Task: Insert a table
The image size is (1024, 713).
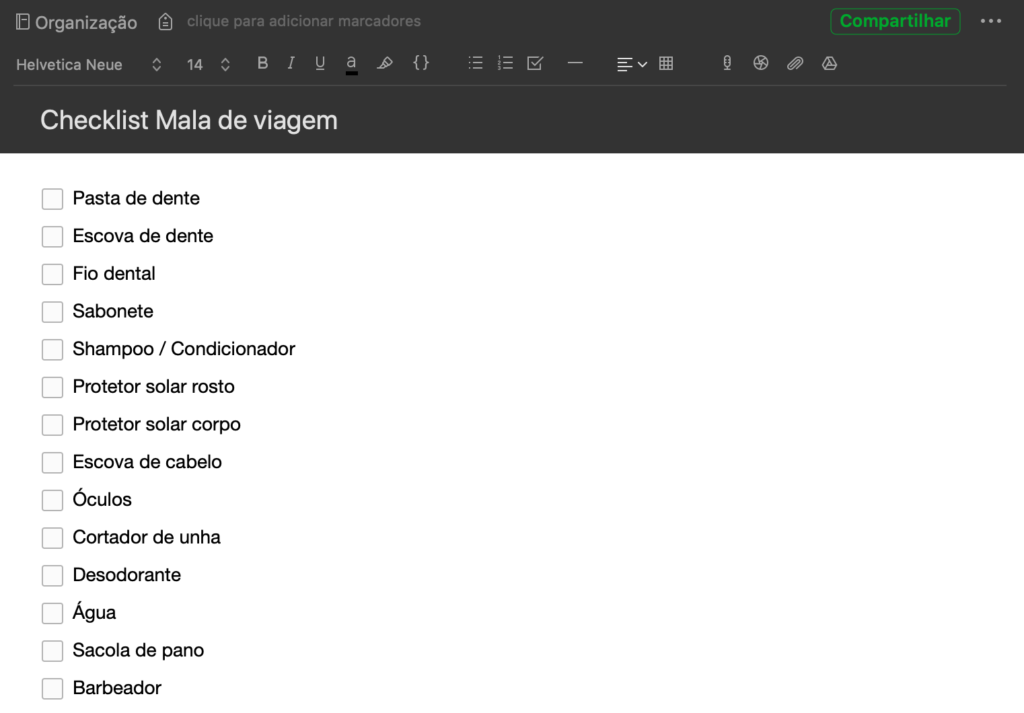Action: point(666,63)
